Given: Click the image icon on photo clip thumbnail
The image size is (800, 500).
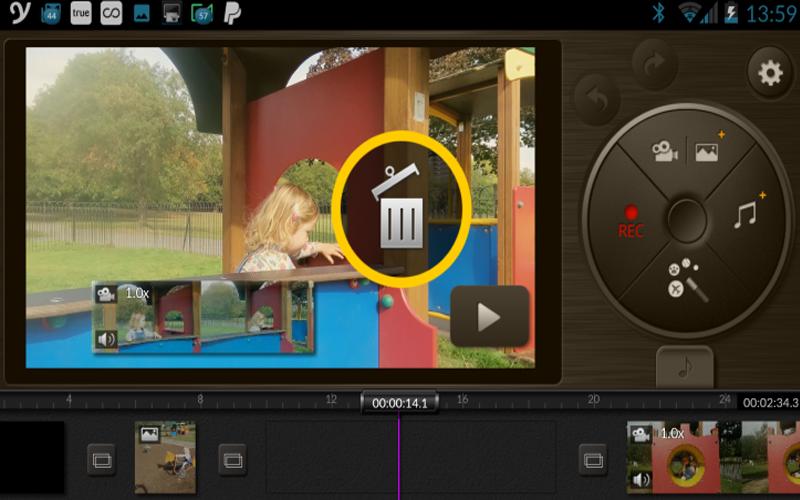Looking at the screenshot, I should (x=149, y=434).
